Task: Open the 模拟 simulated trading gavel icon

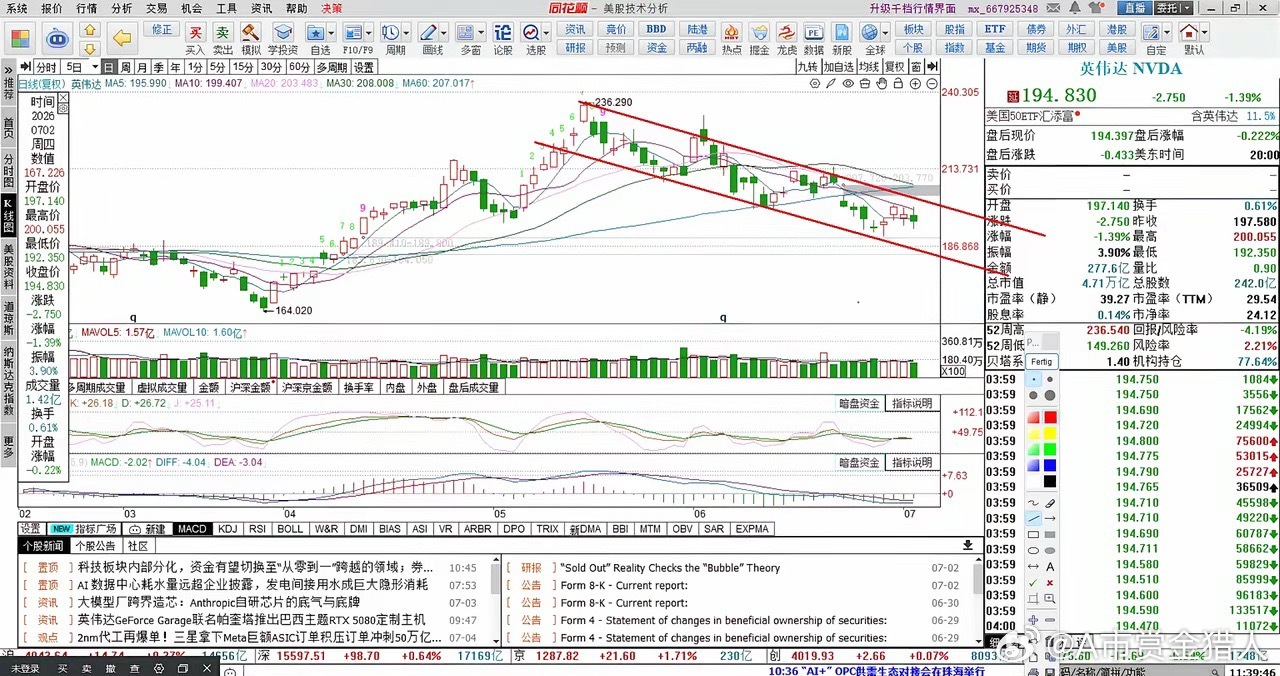Action: point(251,38)
